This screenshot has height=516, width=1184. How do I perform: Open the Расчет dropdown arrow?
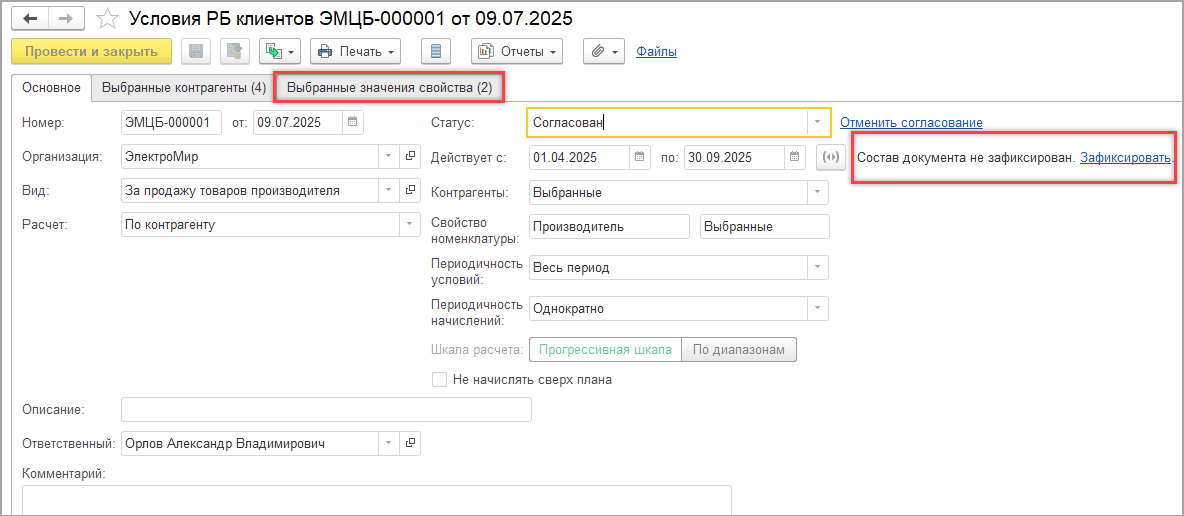[409, 225]
